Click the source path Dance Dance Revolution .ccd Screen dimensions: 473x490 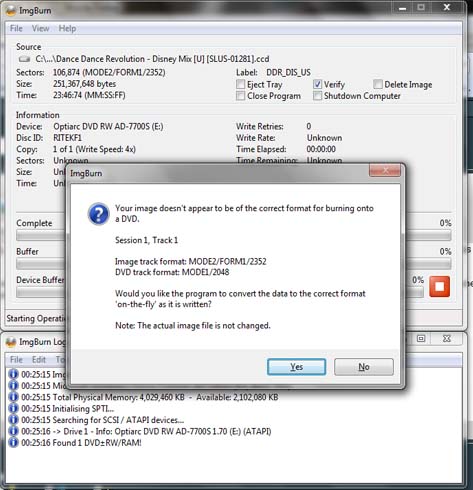click(x=152, y=59)
